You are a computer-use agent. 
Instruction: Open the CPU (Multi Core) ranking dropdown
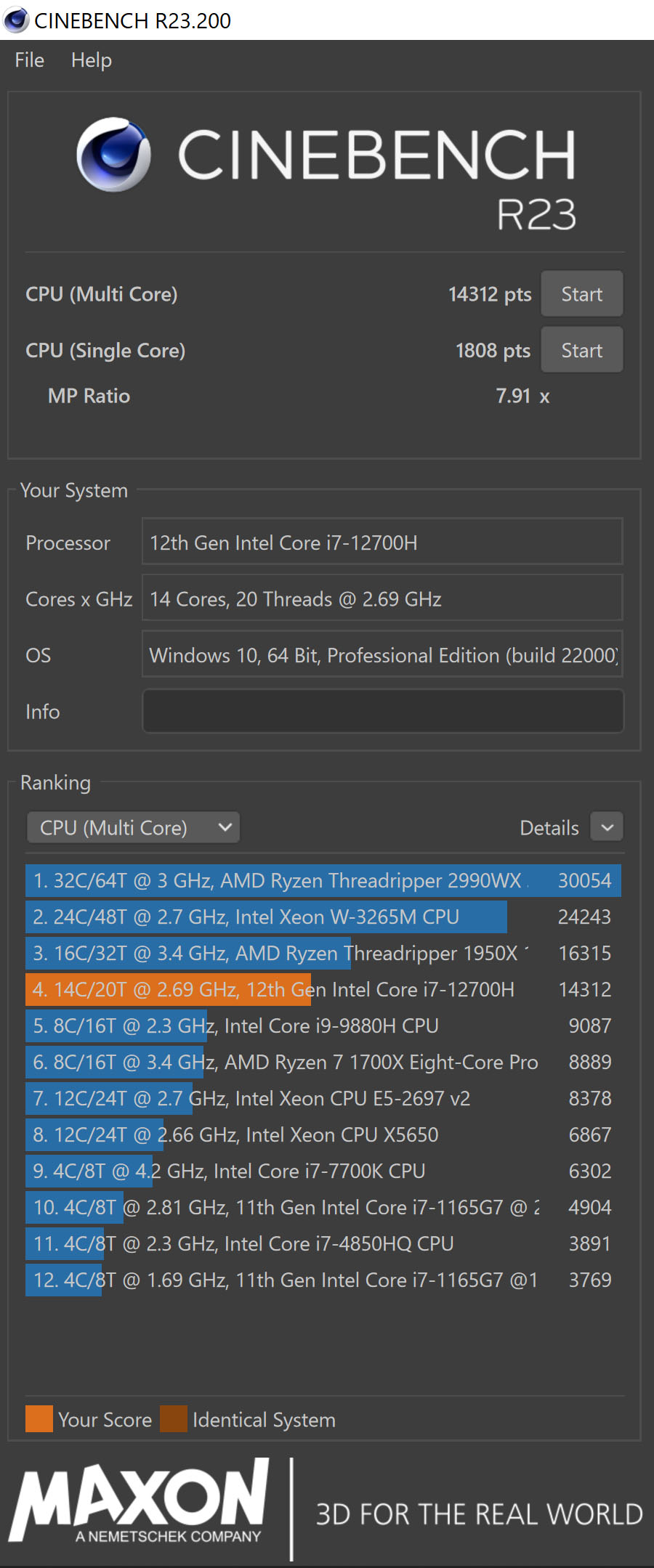(x=134, y=828)
